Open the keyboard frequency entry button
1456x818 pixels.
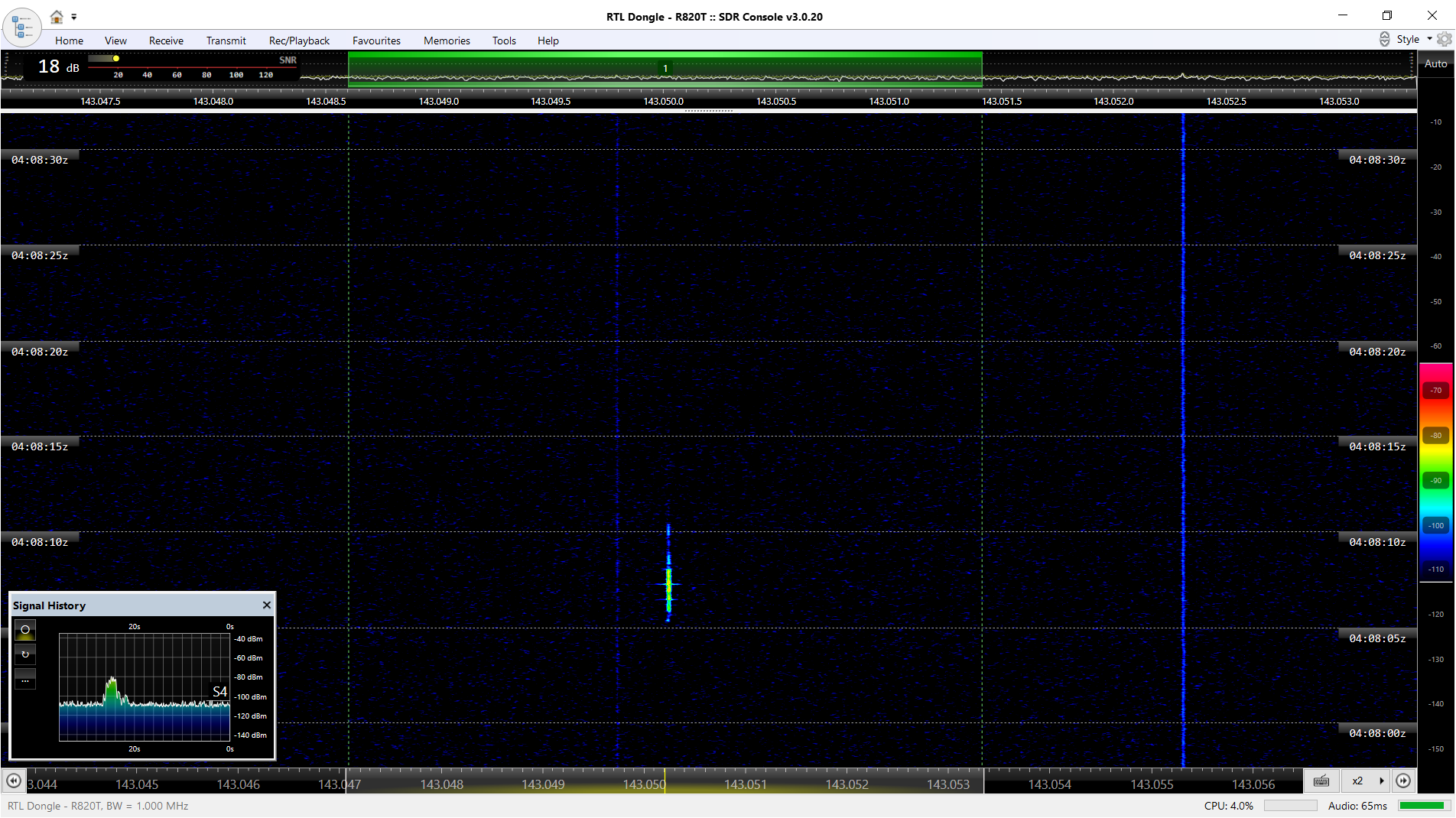1321,781
